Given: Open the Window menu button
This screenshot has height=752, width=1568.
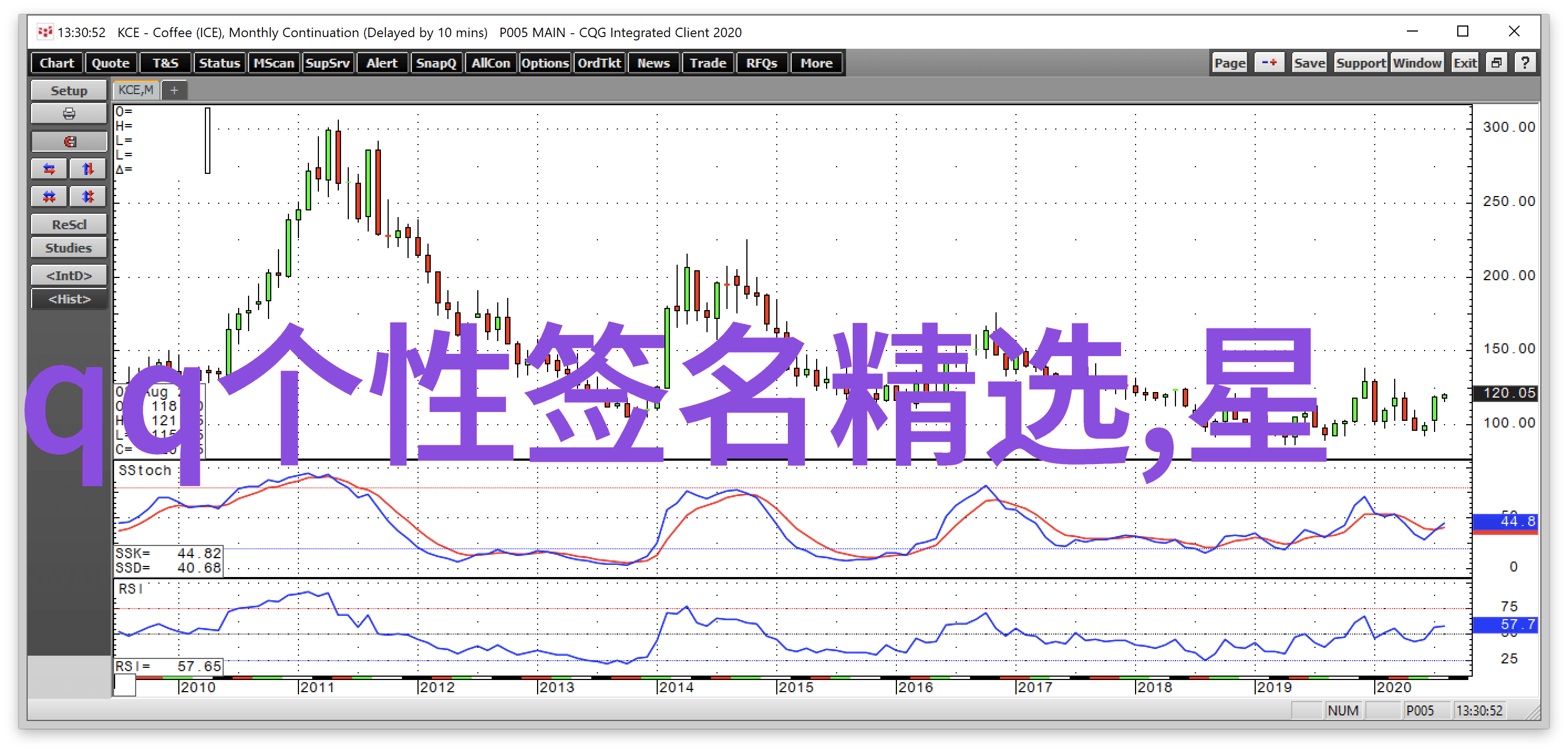Looking at the screenshot, I should [1417, 63].
